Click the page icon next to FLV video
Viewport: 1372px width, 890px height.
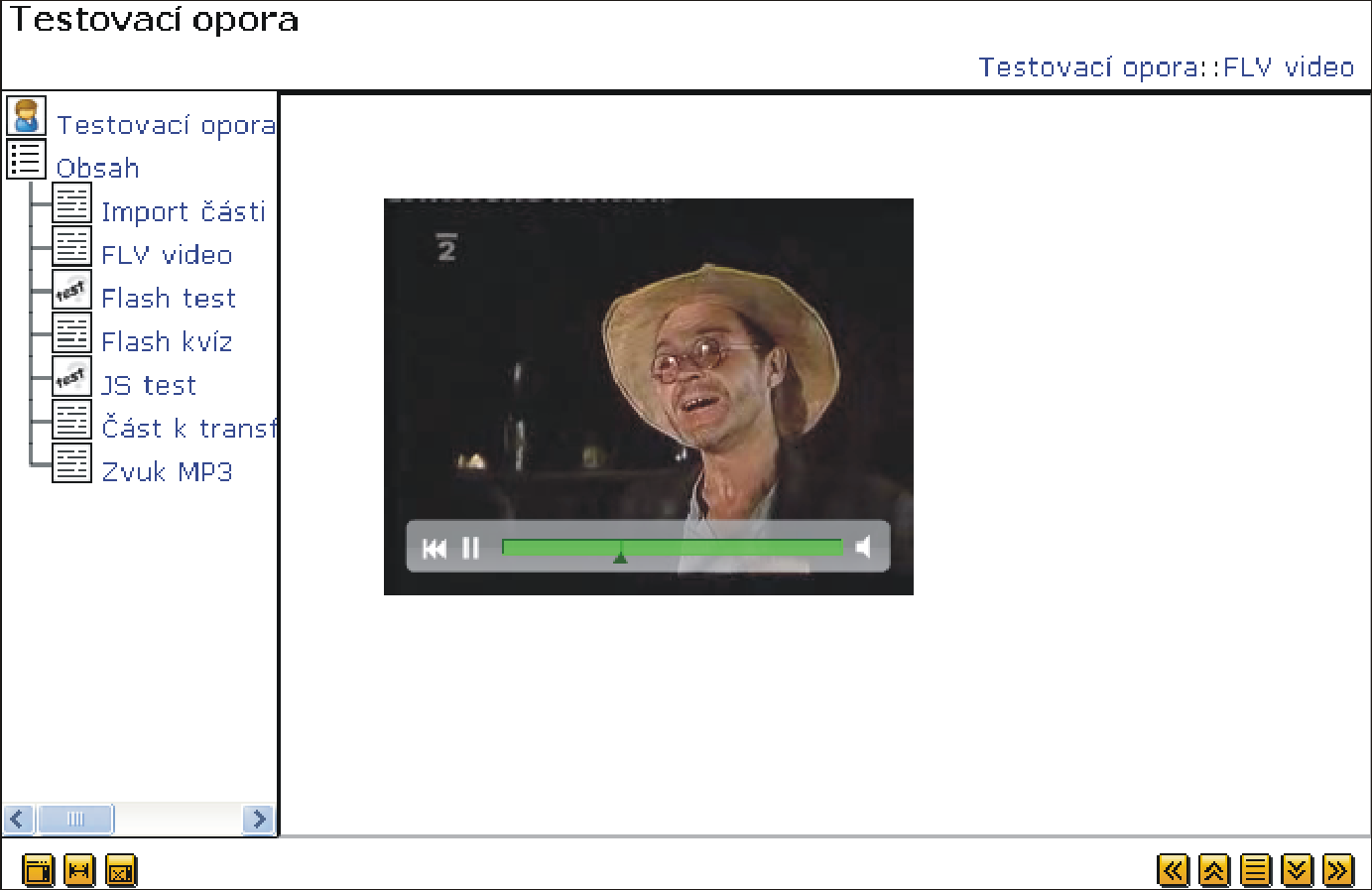(x=71, y=246)
